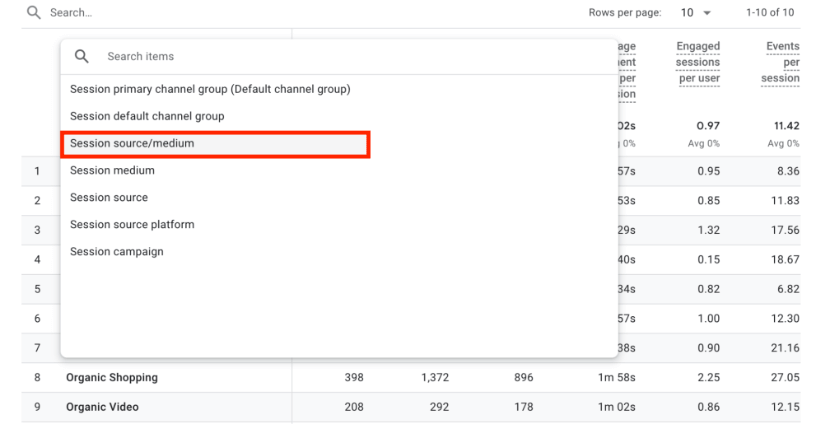Click the 1,372 value for Organic Shopping

[437, 378]
